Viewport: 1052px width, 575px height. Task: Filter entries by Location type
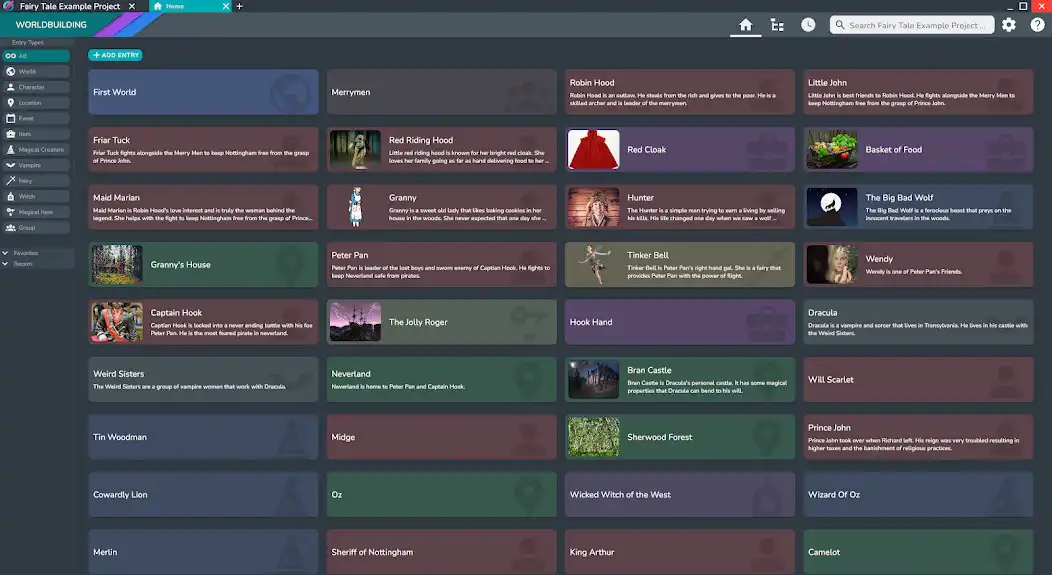point(36,103)
